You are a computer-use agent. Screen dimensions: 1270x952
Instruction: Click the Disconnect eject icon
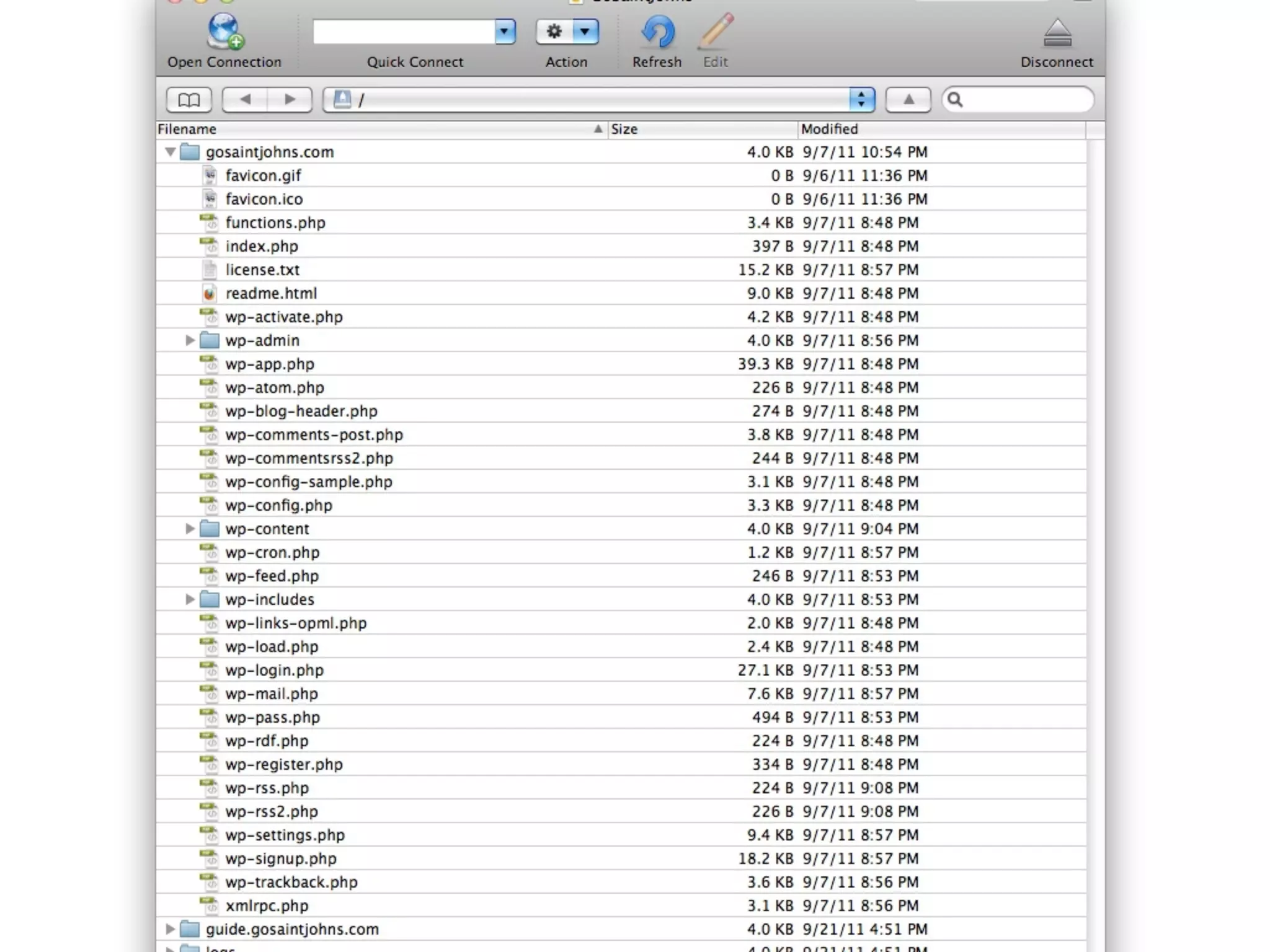(1057, 33)
